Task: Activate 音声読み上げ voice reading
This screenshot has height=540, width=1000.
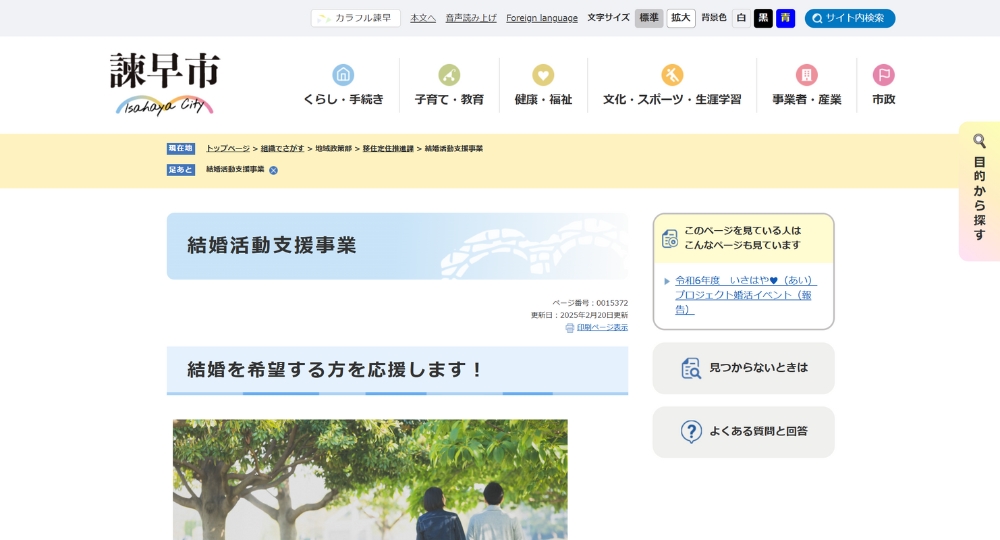Action: tap(471, 18)
